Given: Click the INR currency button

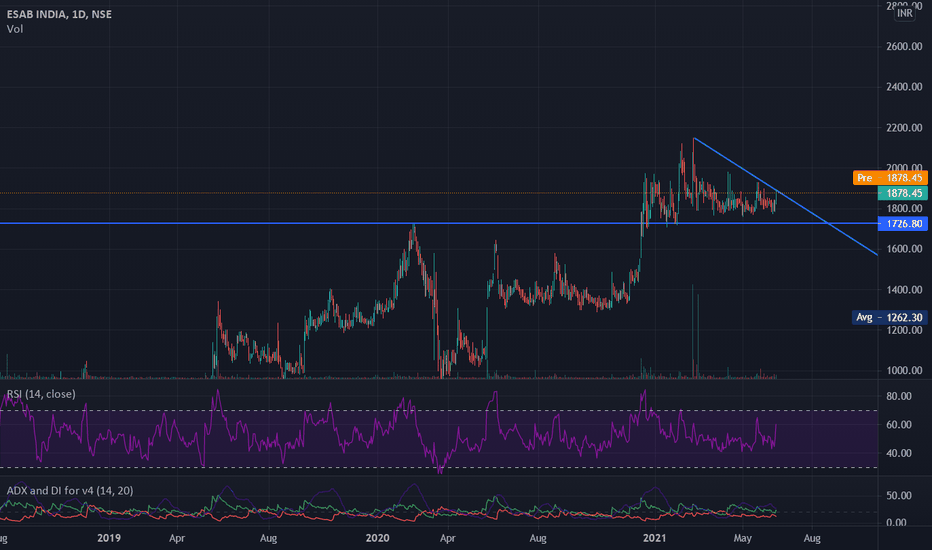Looking at the screenshot, I should [905, 13].
